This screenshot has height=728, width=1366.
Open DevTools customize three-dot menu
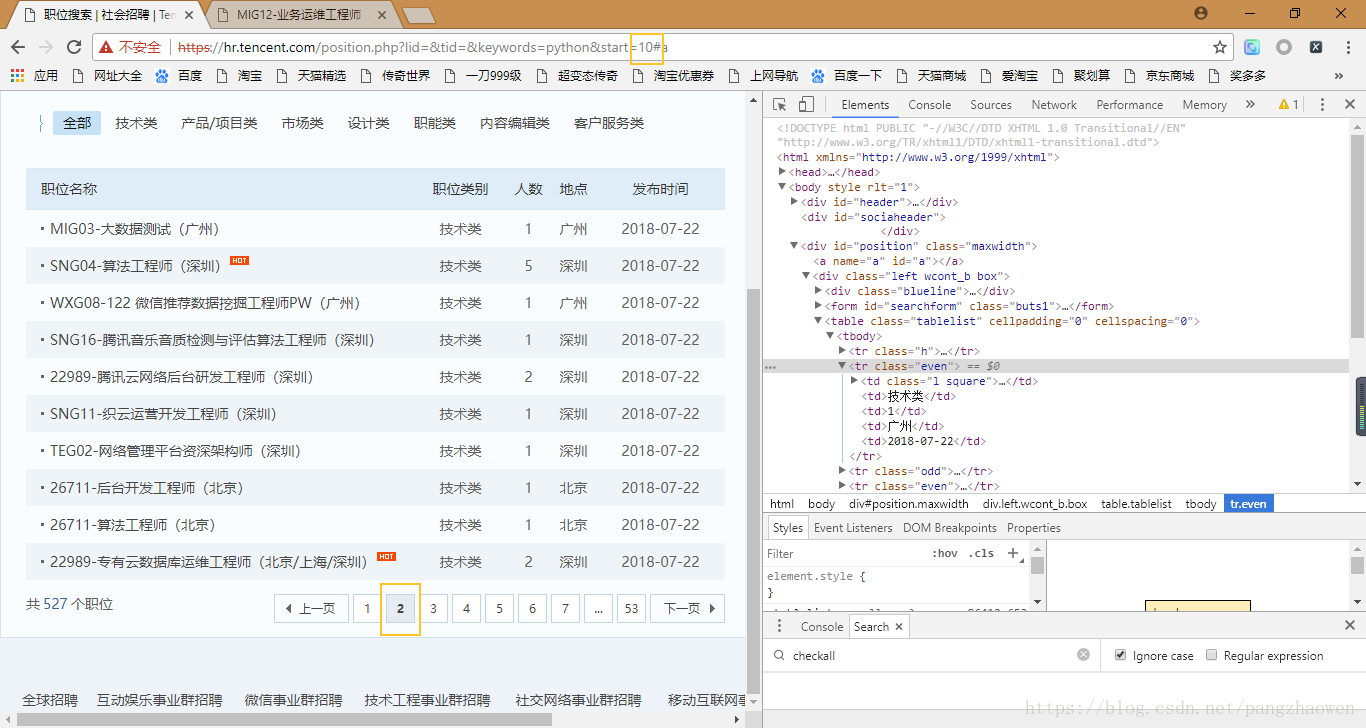point(1322,104)
